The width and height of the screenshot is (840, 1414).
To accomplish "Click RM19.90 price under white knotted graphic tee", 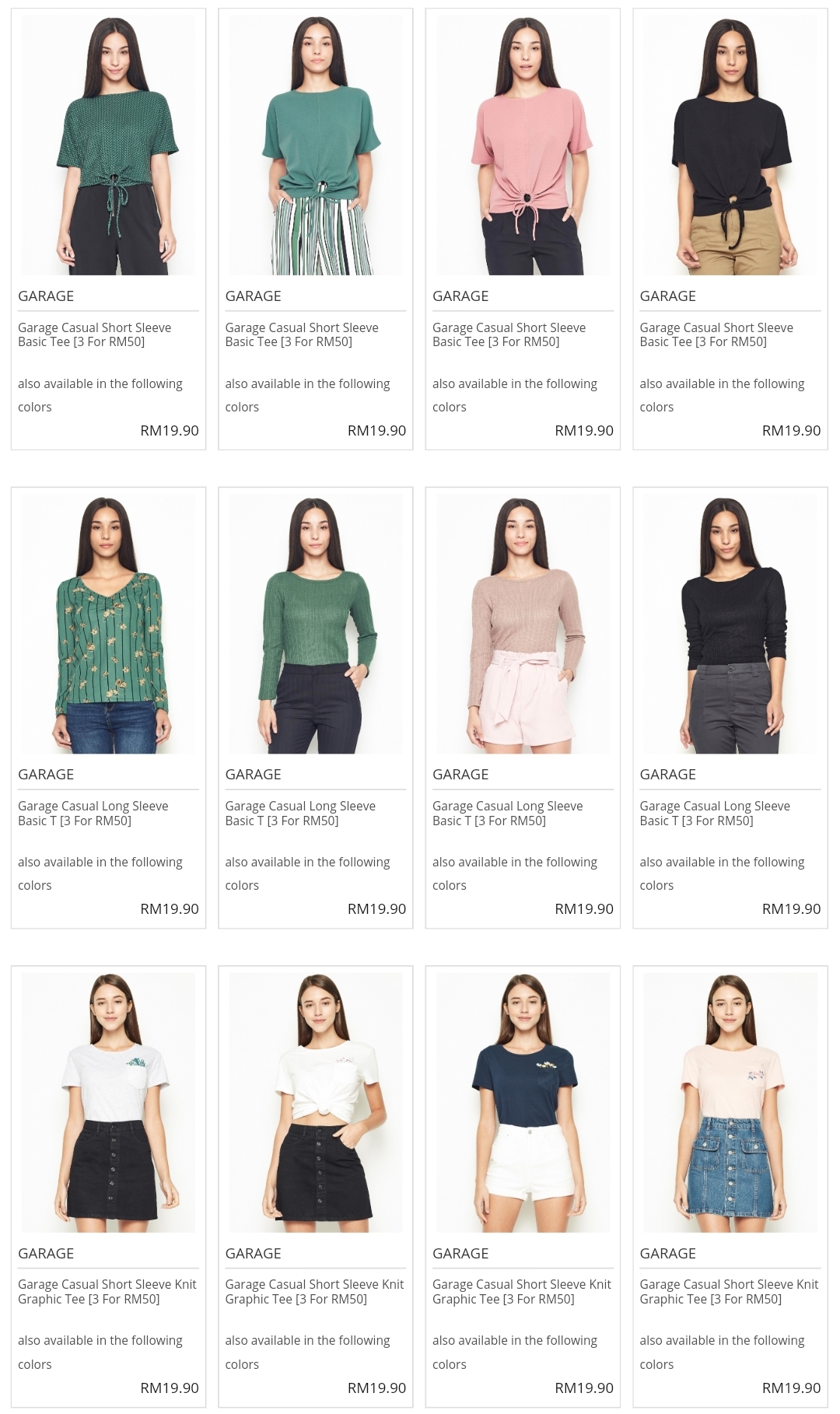I will coord(376,1388).
